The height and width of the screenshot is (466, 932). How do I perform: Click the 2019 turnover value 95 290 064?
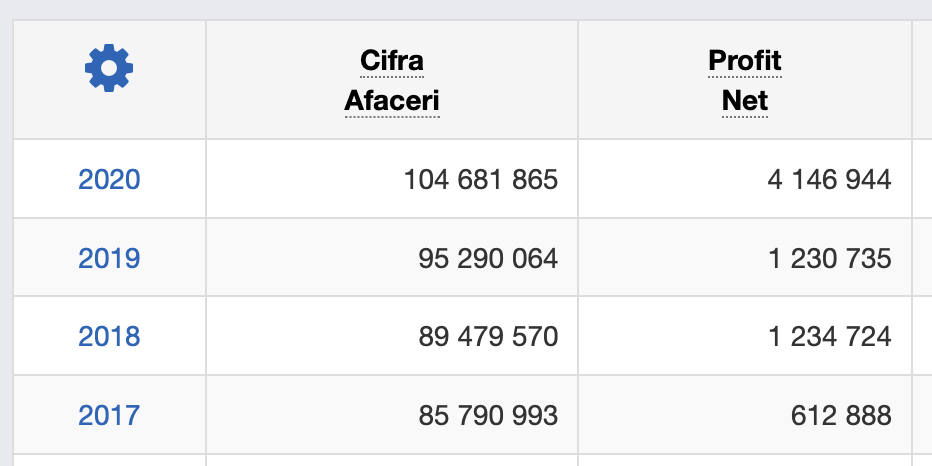pyautogui.click(x=487, y=259)
